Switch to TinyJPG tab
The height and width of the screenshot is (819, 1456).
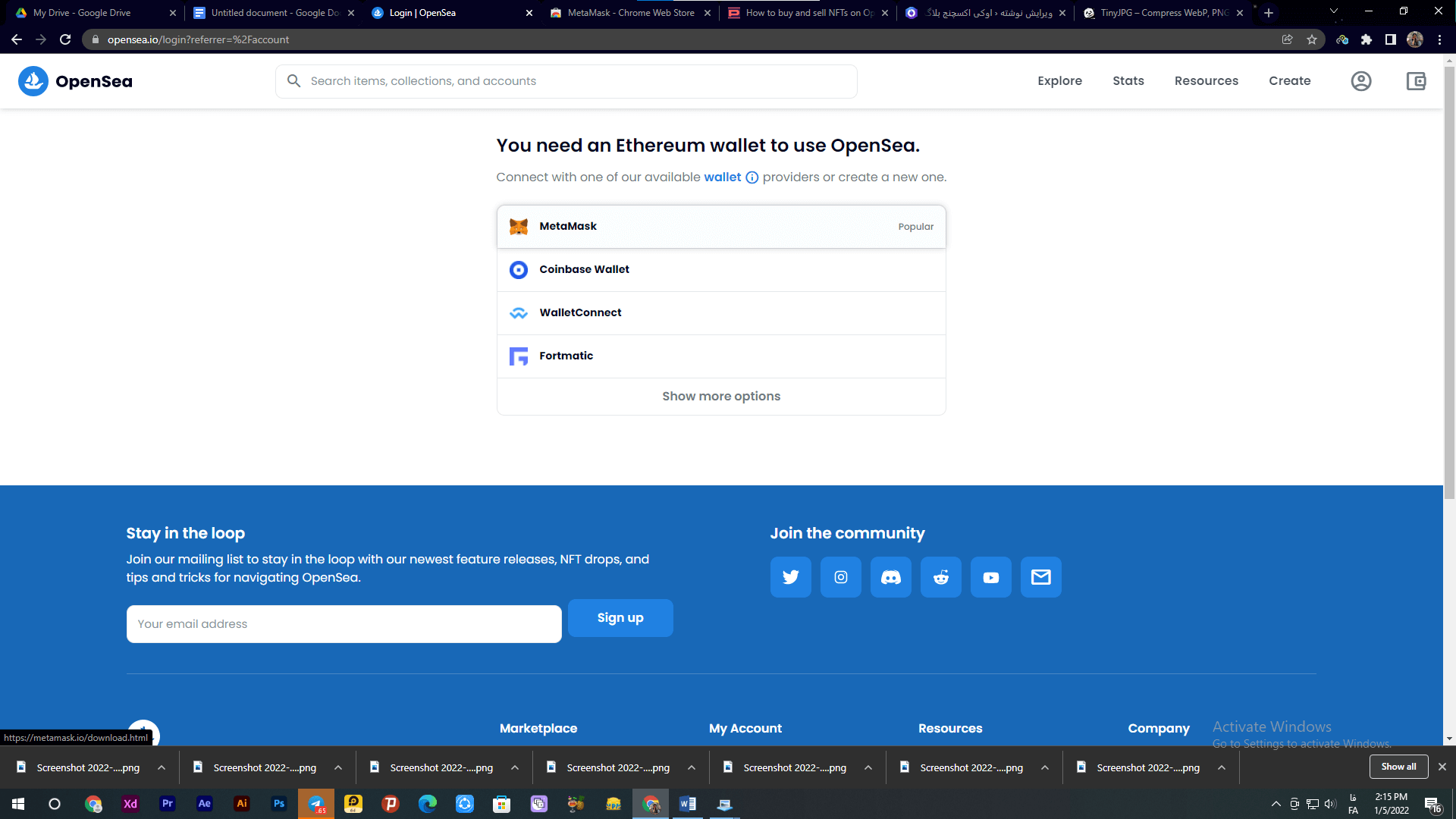1163,13
